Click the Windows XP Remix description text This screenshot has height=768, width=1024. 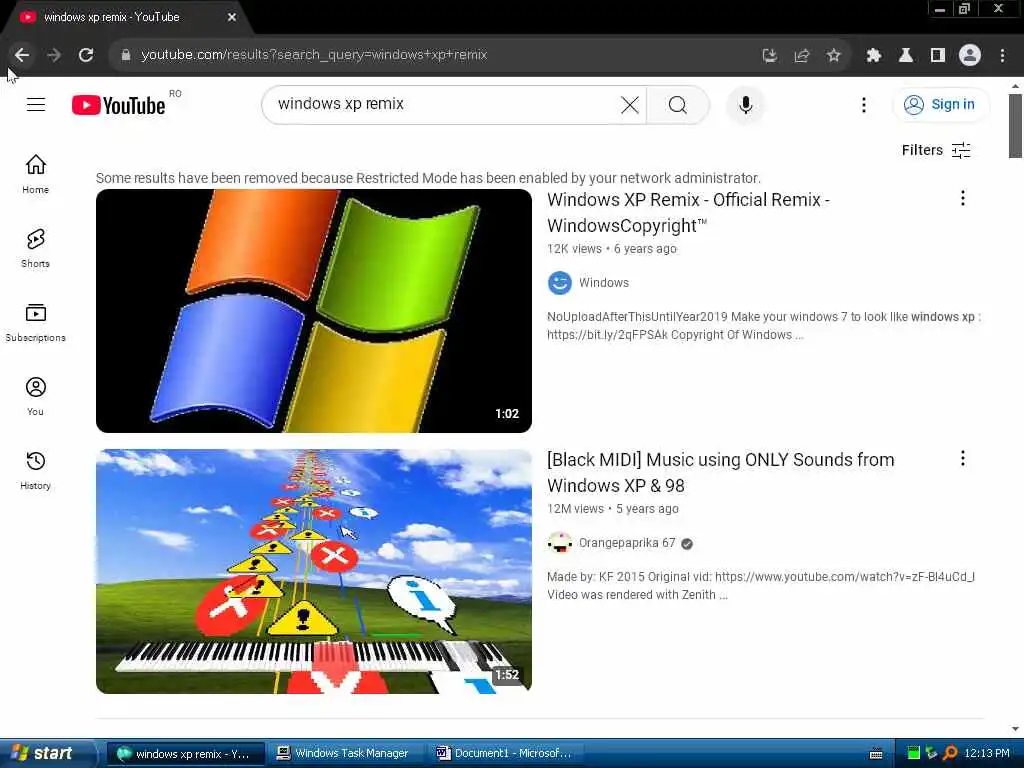click(763, 326)
